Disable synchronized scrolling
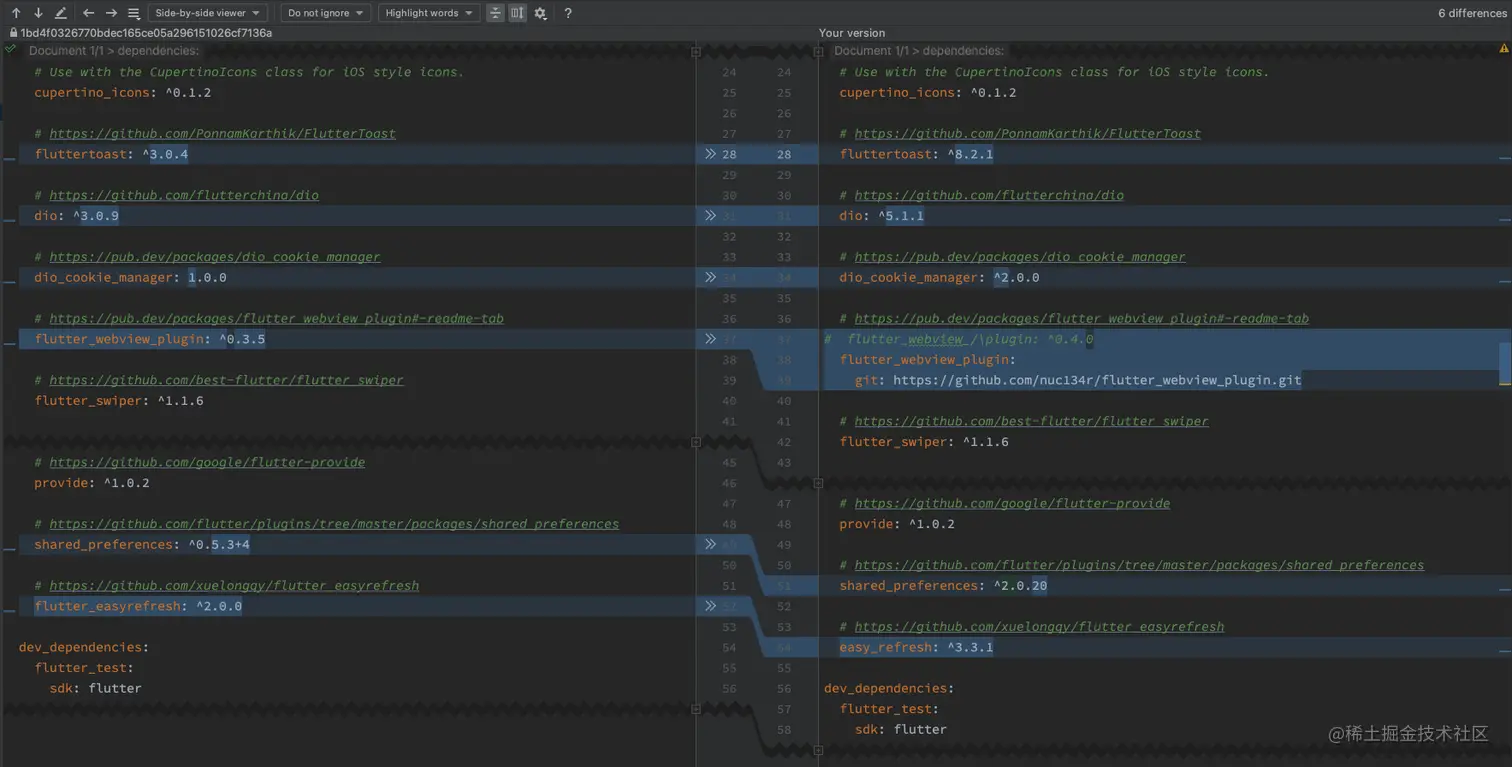Screen dimensions: 1512x767 [x=517, y=13]
